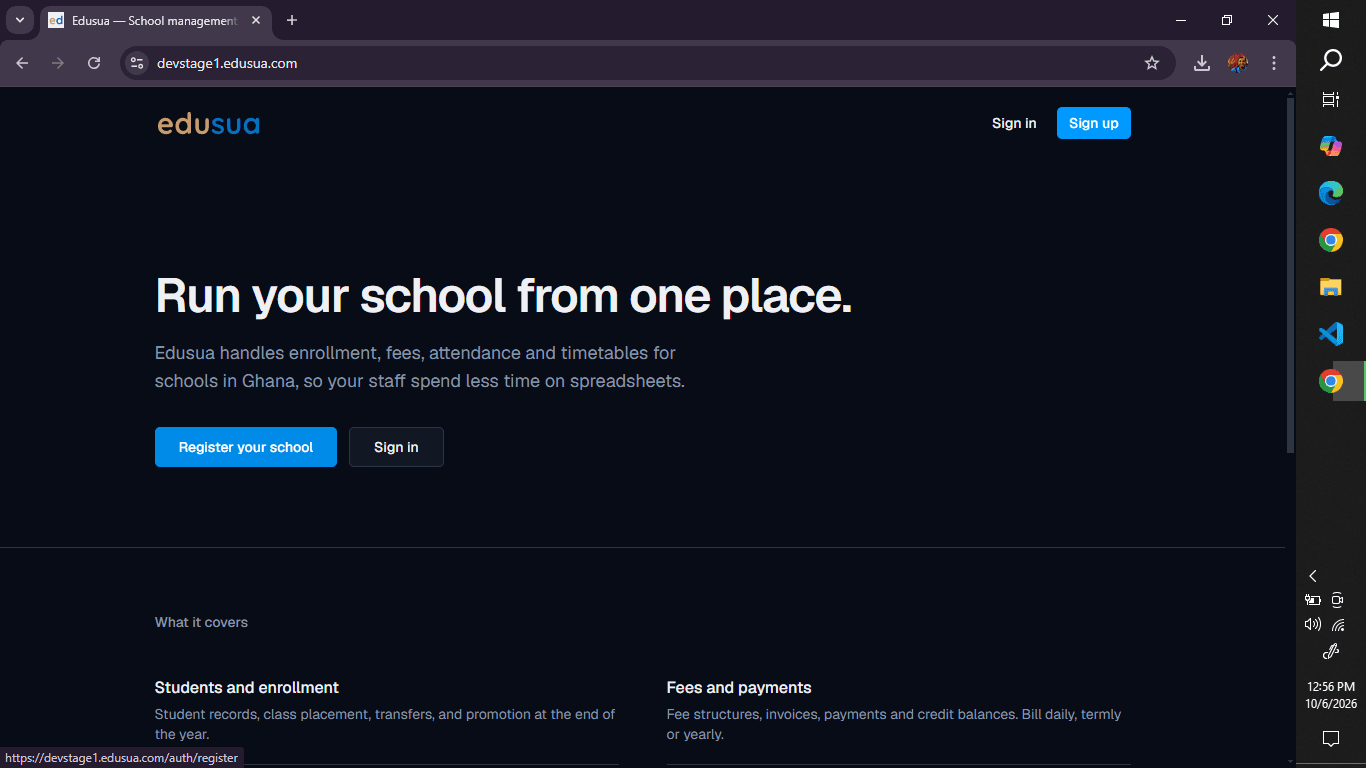Expand the tab search dropdown arrow

pos(19,20)
